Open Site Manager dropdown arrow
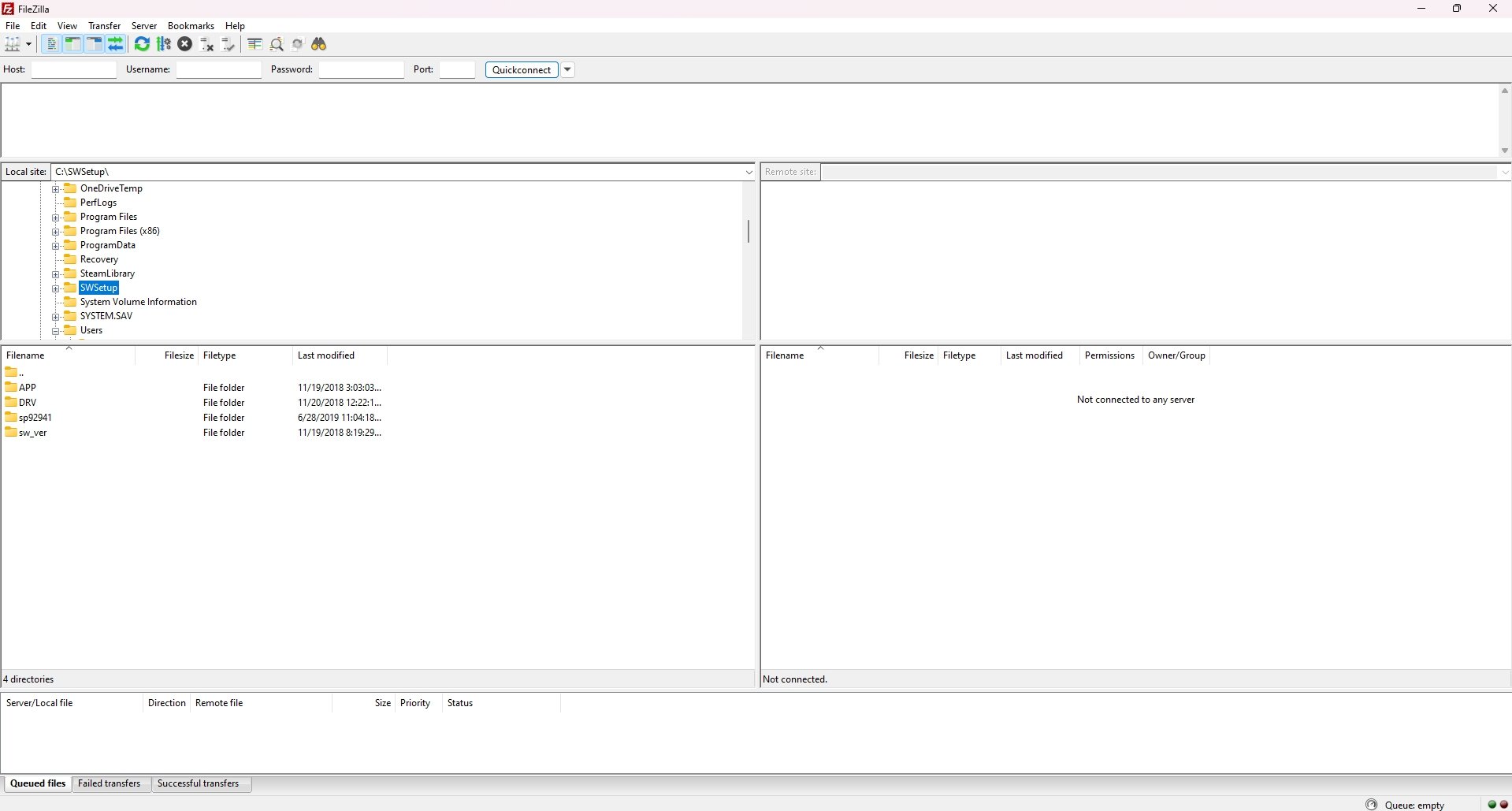This screenshot has height=811, width=1512. [28, 44]
